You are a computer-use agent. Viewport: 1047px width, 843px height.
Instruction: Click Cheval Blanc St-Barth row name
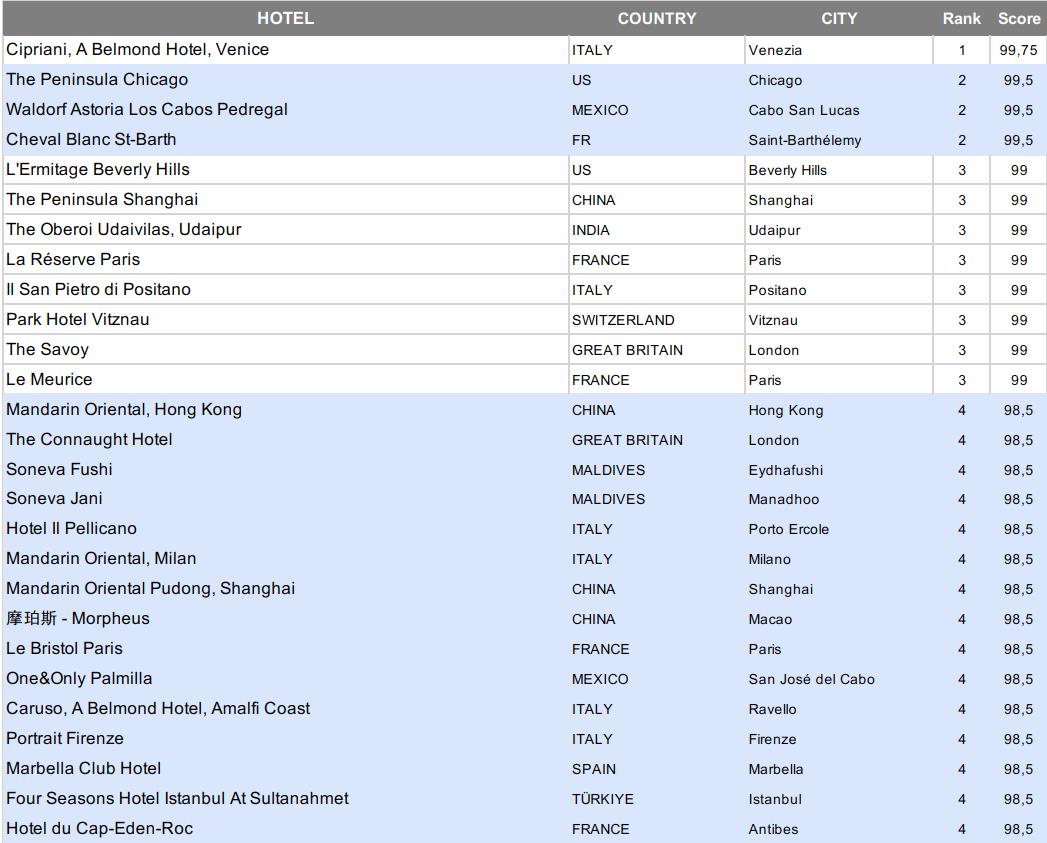(91, 140)
